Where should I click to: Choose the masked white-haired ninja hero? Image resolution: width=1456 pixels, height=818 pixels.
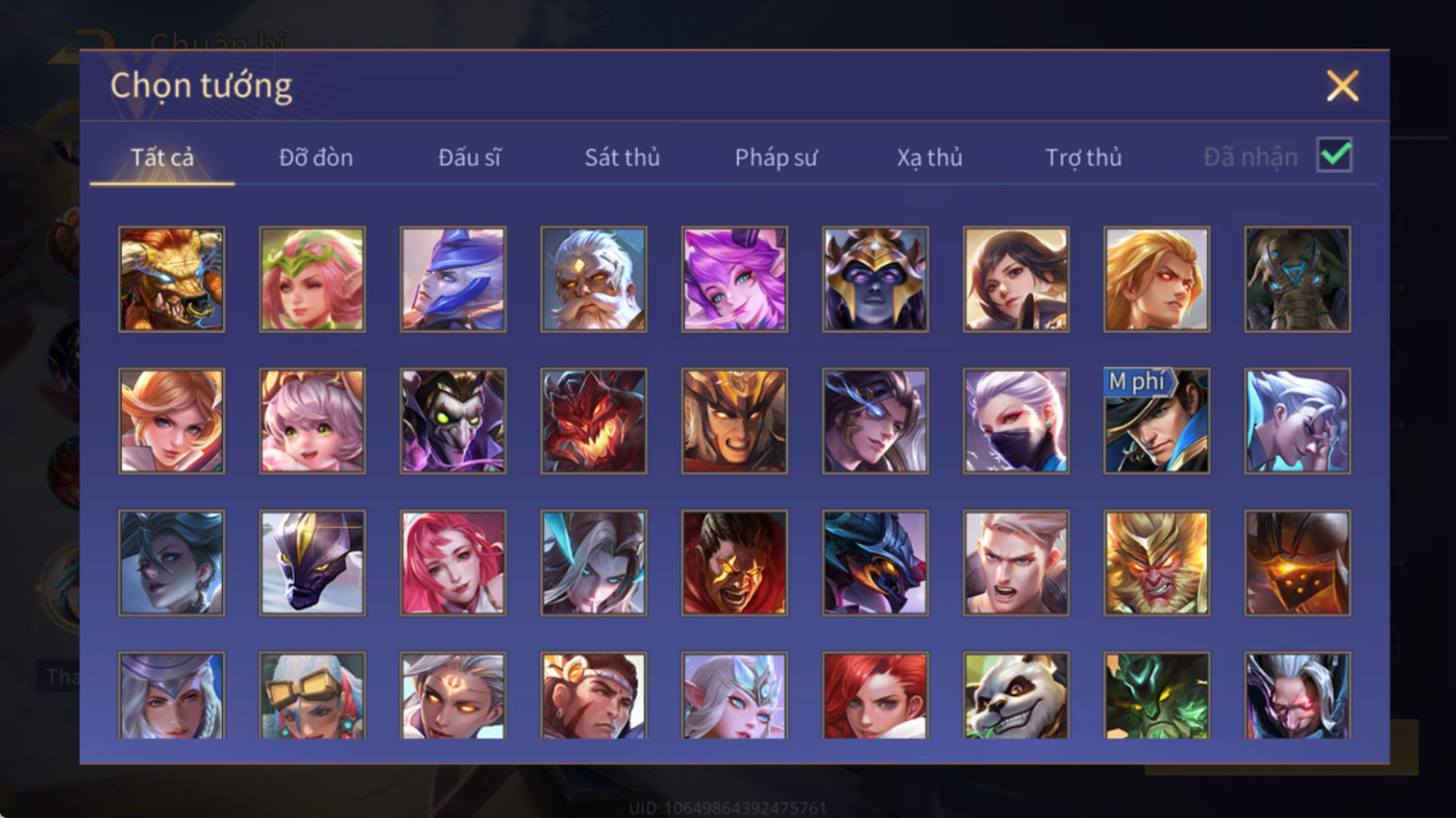[x=1016, y=421]
